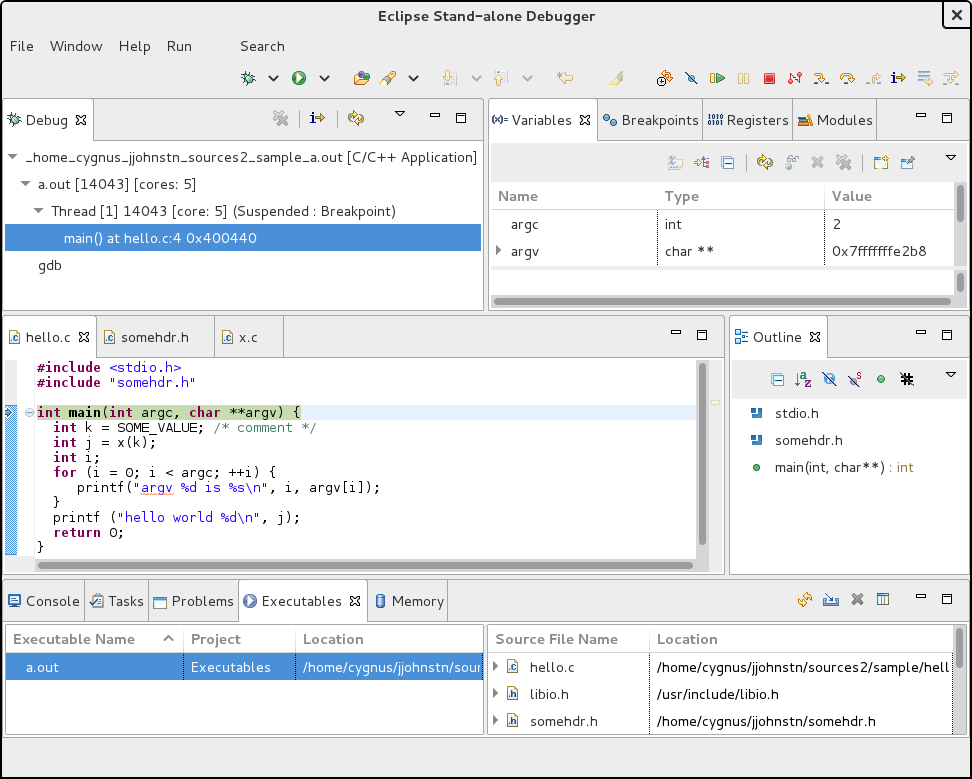Click the Variables view horizontal scrollbar
The width and height of the screenshot is (972, 779).
pos(722,302)
